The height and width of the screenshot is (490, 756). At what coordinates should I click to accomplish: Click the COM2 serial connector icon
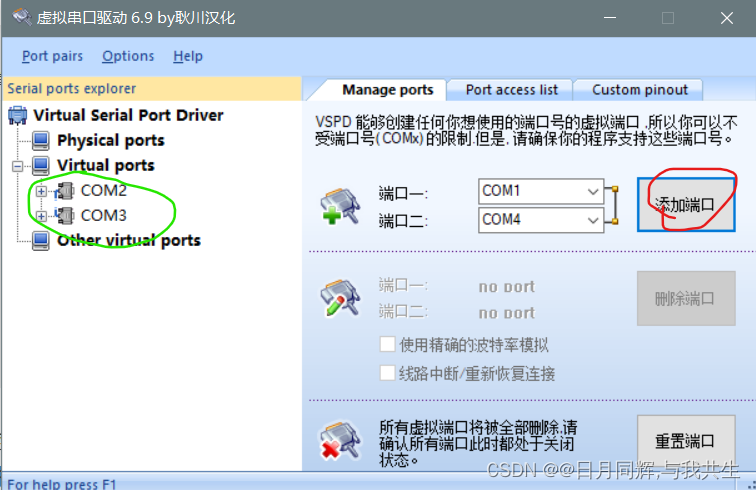click(x=65, y=191)
